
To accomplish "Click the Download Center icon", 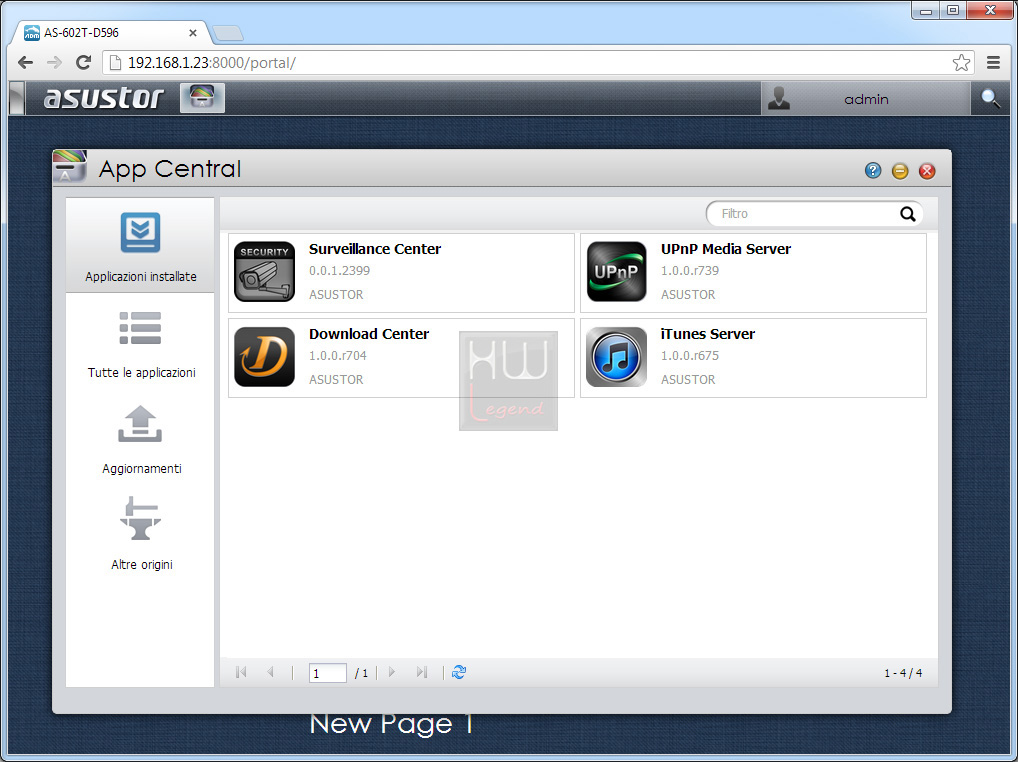I will 264,357.
